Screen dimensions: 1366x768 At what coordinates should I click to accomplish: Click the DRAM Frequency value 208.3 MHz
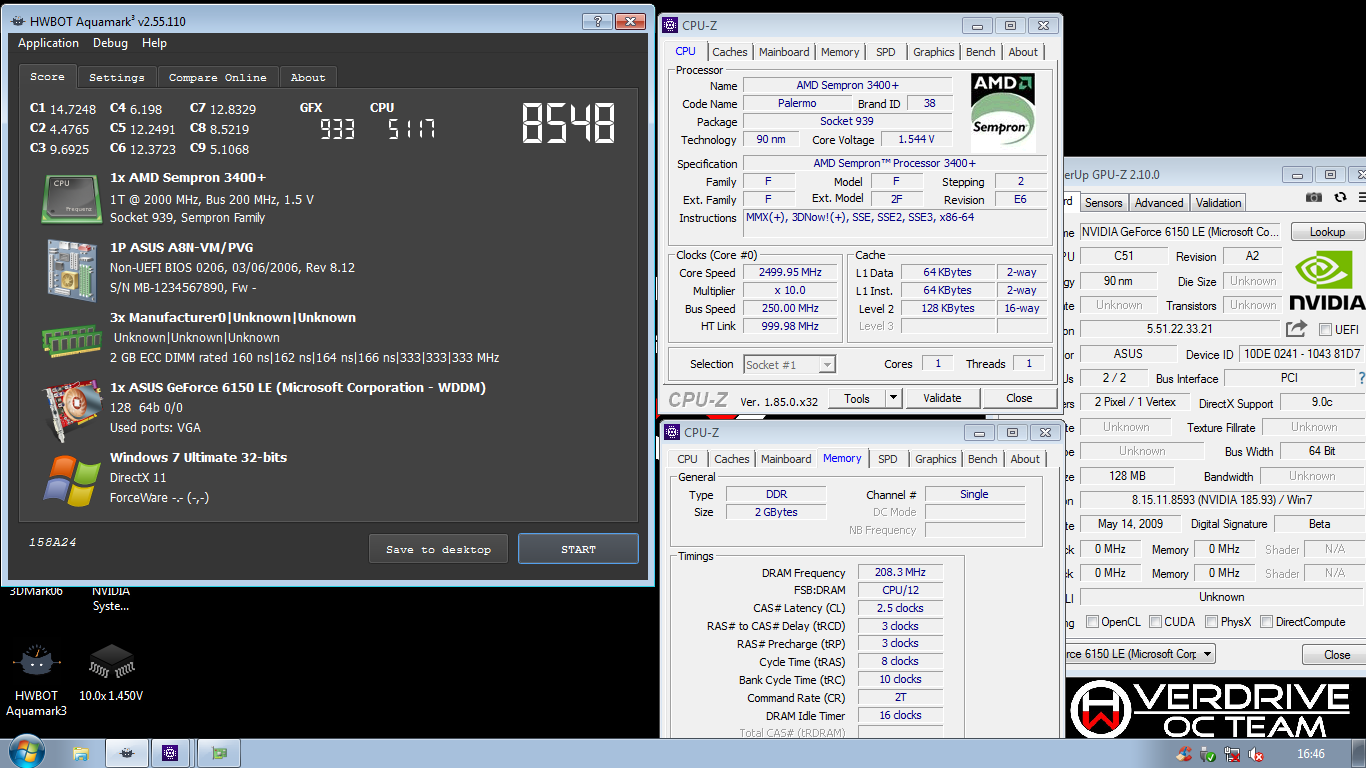coord(900,573)
